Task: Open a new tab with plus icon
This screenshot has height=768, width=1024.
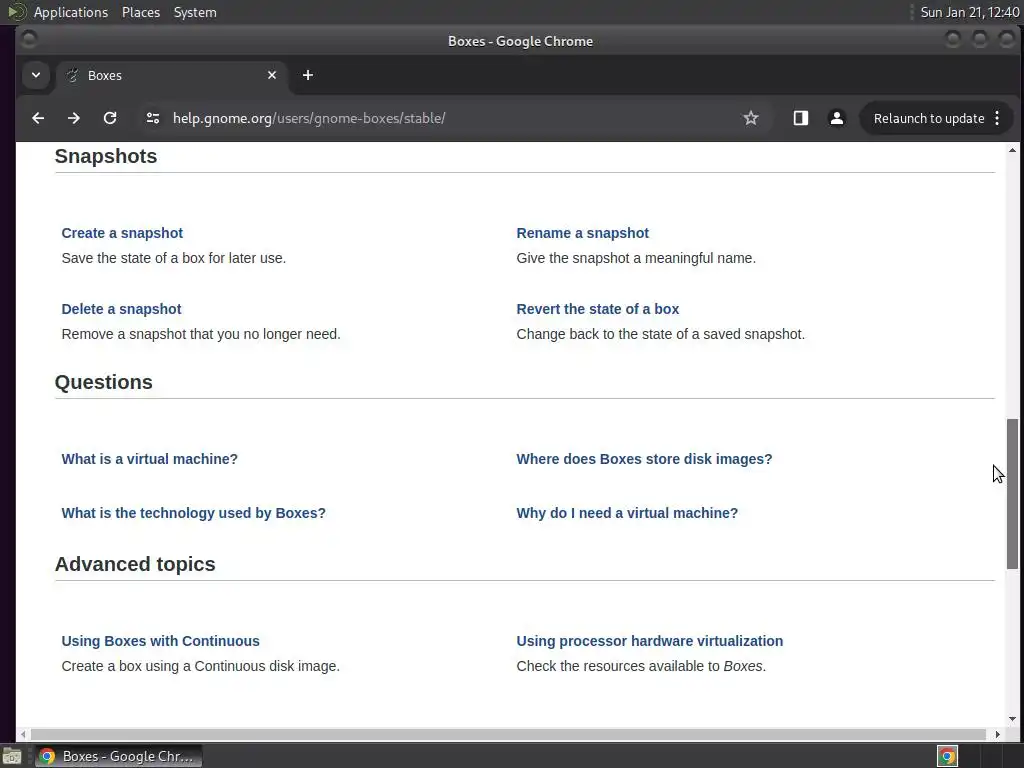Action: (x=308, y=75)
